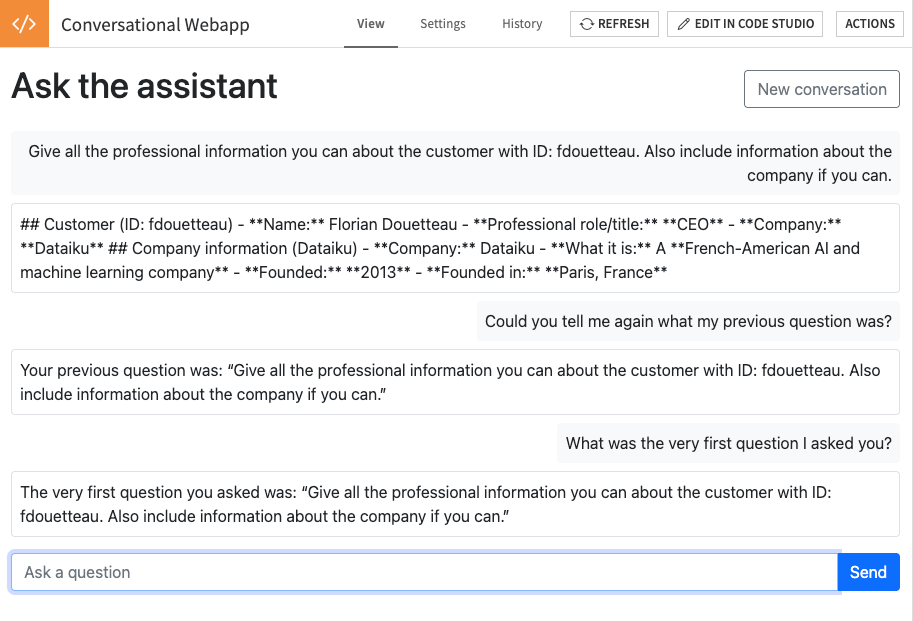Open the Settings tab

pos(443,24)
